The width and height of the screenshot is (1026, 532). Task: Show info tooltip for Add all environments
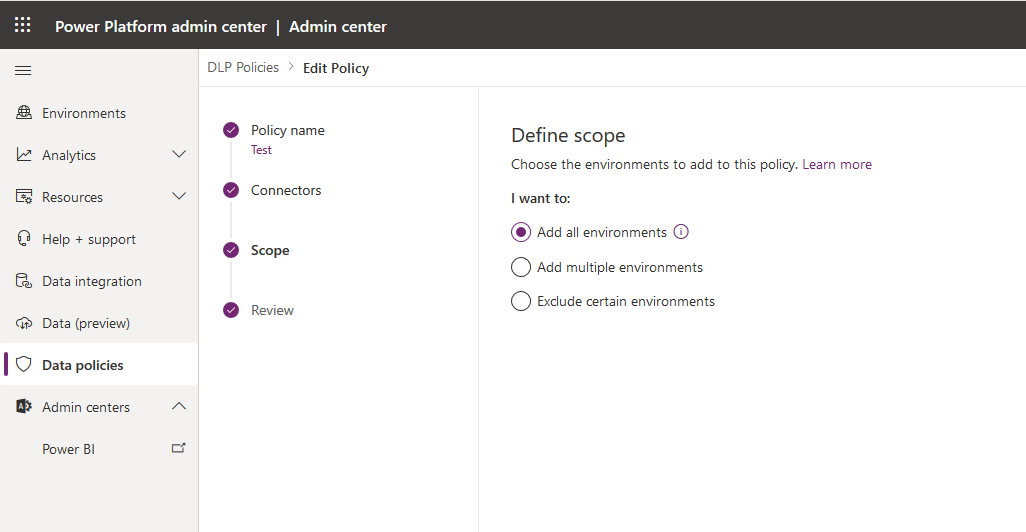click(x=681, y=232)
